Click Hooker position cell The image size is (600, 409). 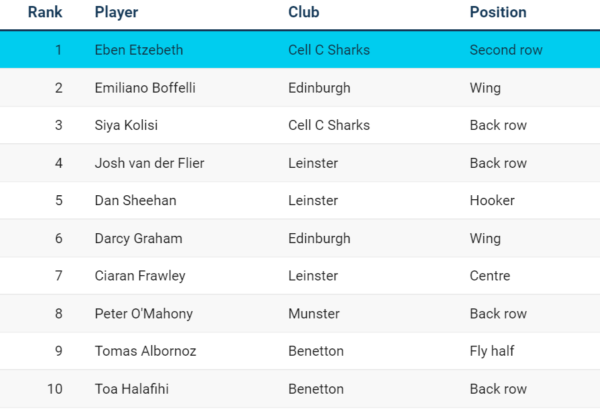pyautogui.click(x=492, y=200)
